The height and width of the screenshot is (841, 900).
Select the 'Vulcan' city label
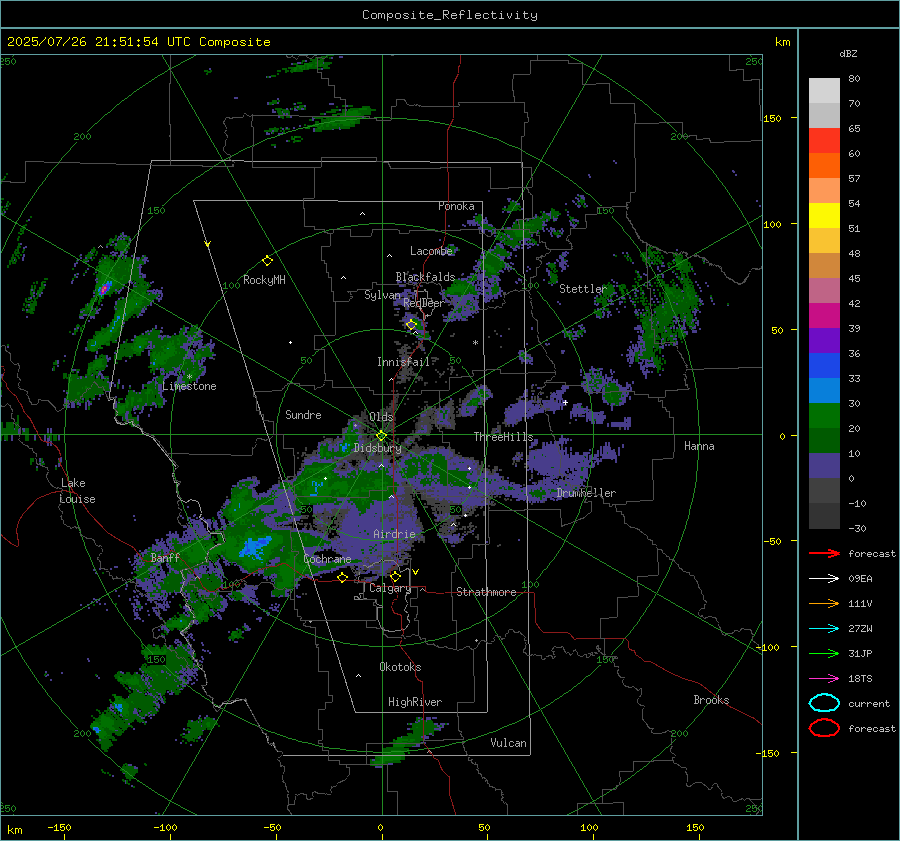click(508, 743)
